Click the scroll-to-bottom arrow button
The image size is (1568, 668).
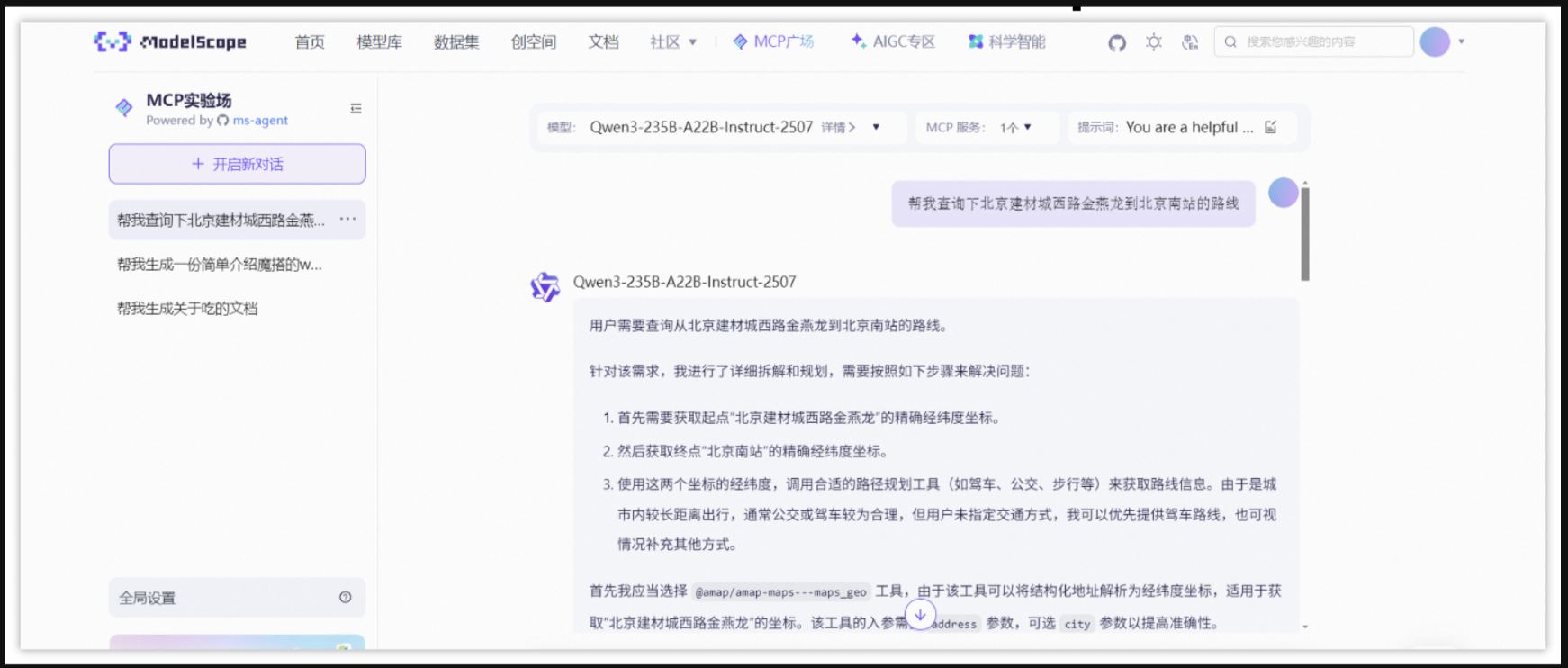click(x=920, y=615)
